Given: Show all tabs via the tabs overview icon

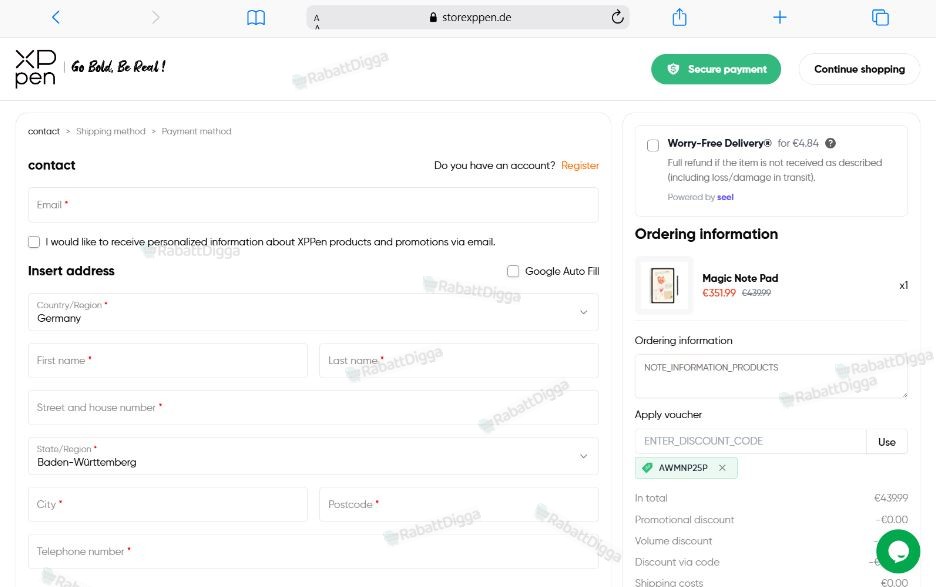Looking at the screenshot, I should [x=880, y=17].
